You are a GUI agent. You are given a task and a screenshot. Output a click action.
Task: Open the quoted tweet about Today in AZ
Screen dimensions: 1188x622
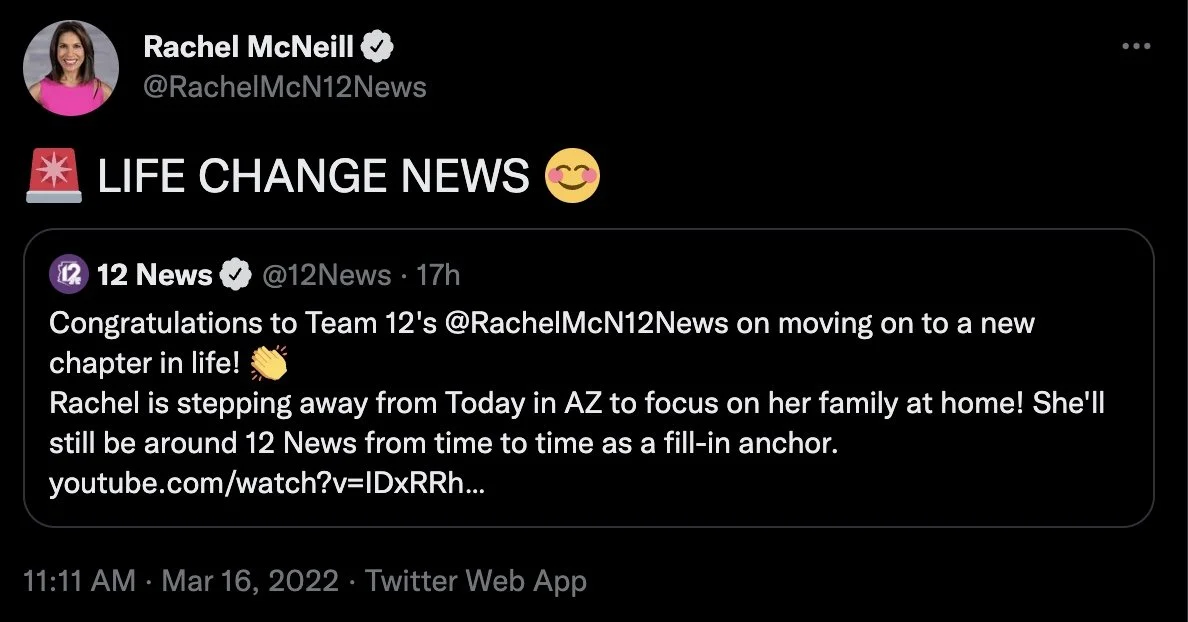click(589, 378)
